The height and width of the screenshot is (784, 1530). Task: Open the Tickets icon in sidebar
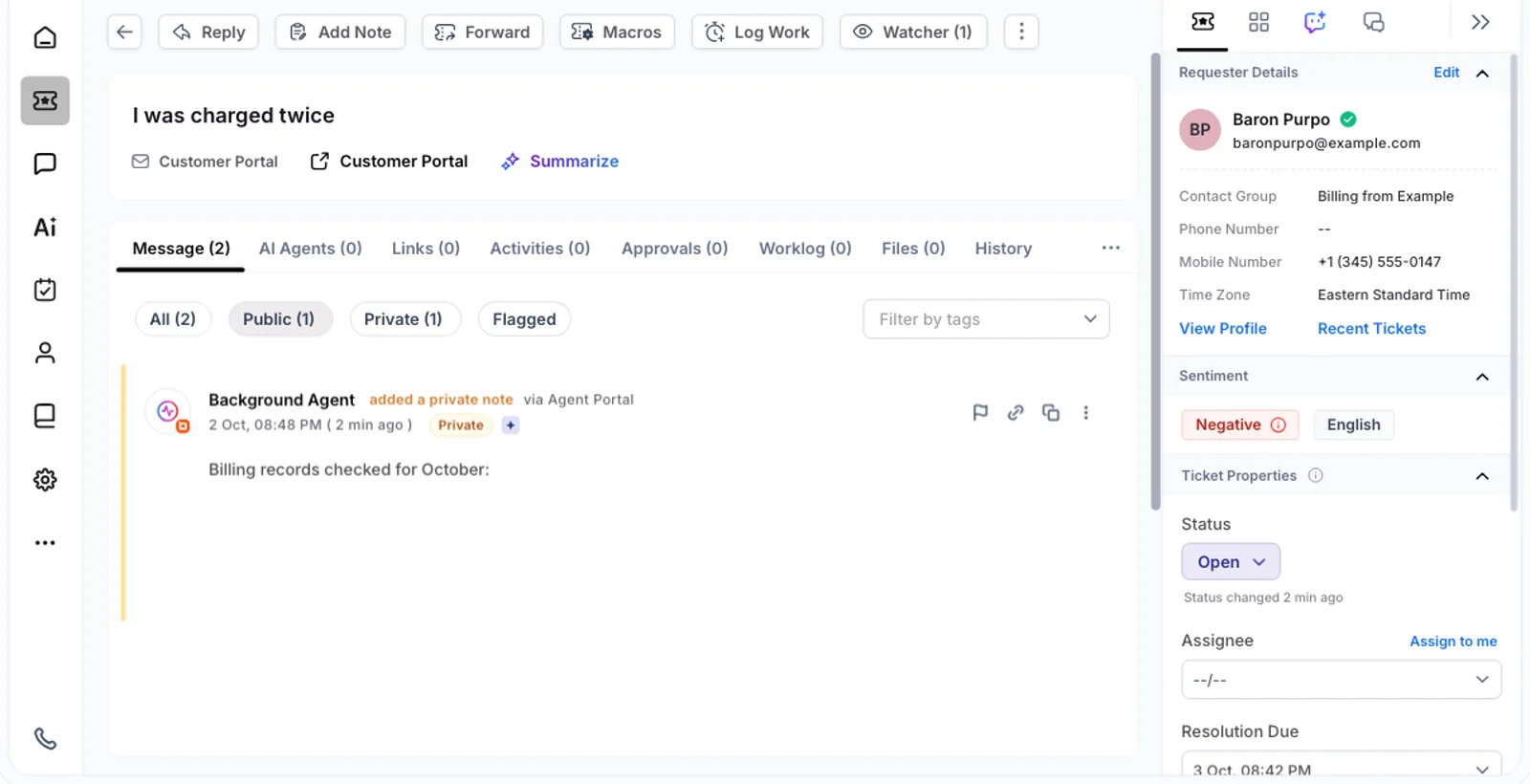45,100
